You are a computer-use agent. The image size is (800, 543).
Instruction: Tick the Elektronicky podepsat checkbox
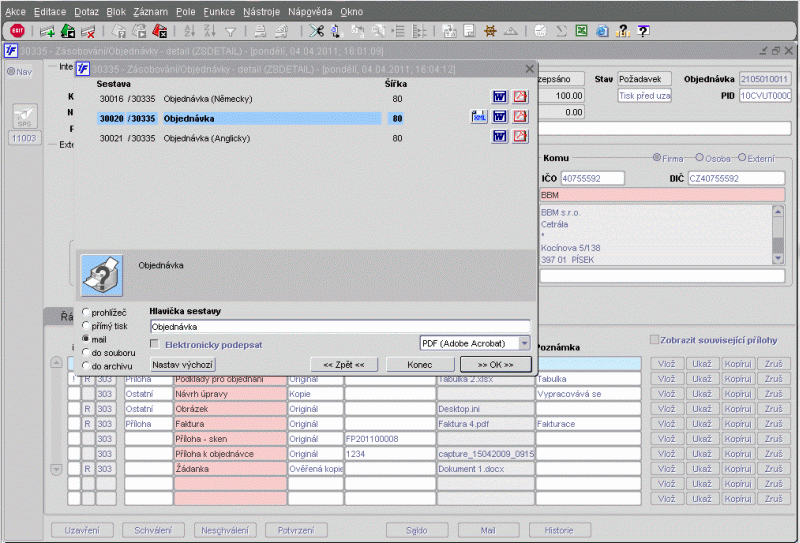[155, 344]
